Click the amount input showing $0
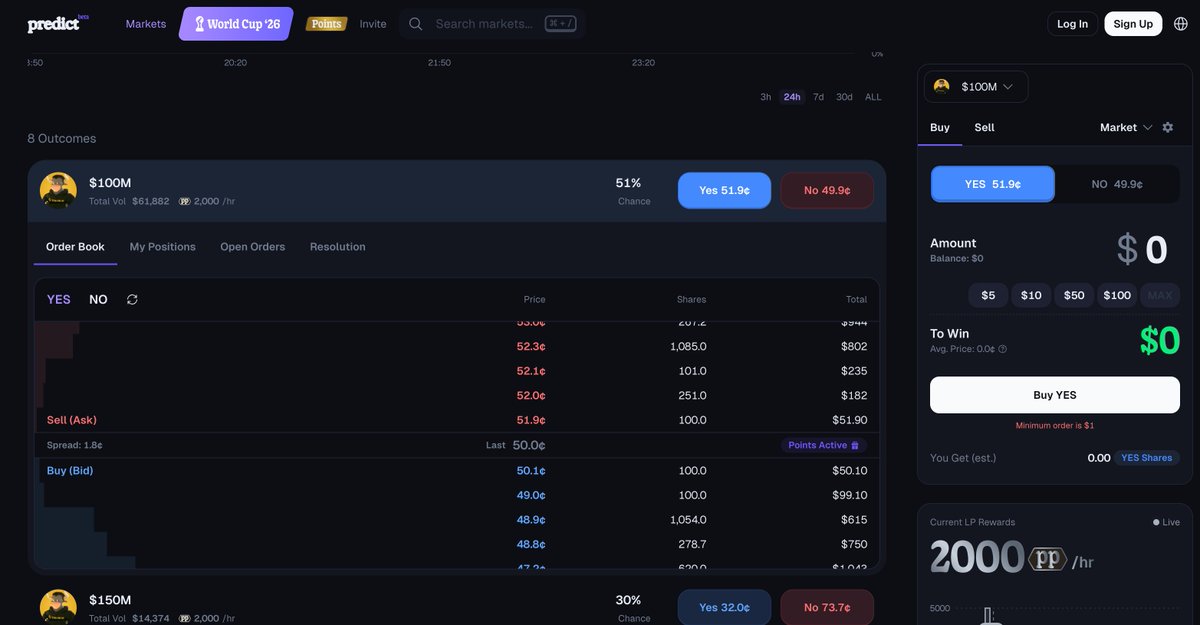The image size is (1200, 625). pyautogui.click(x=1142, y=249)
